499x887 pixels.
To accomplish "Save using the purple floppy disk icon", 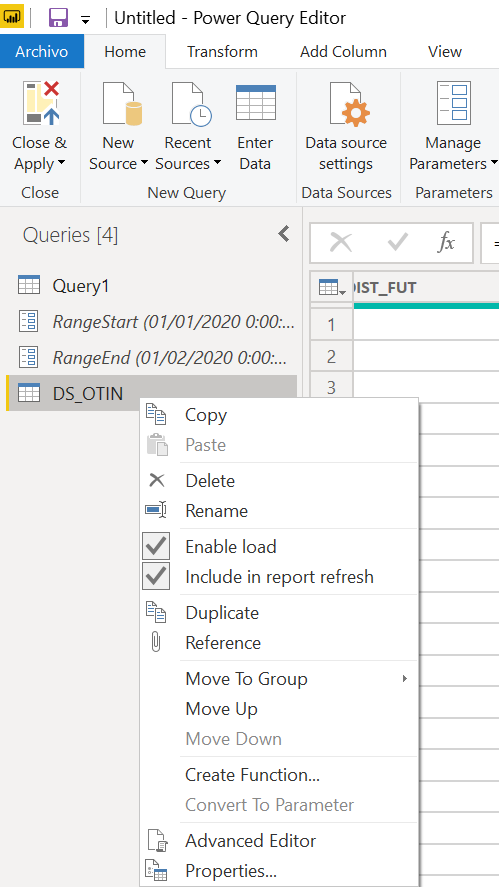I will pos(58,18).
